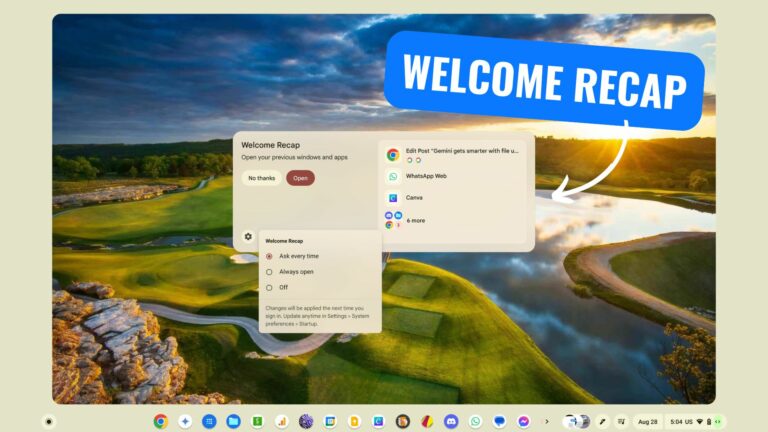Image resolution: width=768 pixels, height=432 pixels.
Task: Select the Canva recap item
Action: pyautogui.click(x=413, y=197)
